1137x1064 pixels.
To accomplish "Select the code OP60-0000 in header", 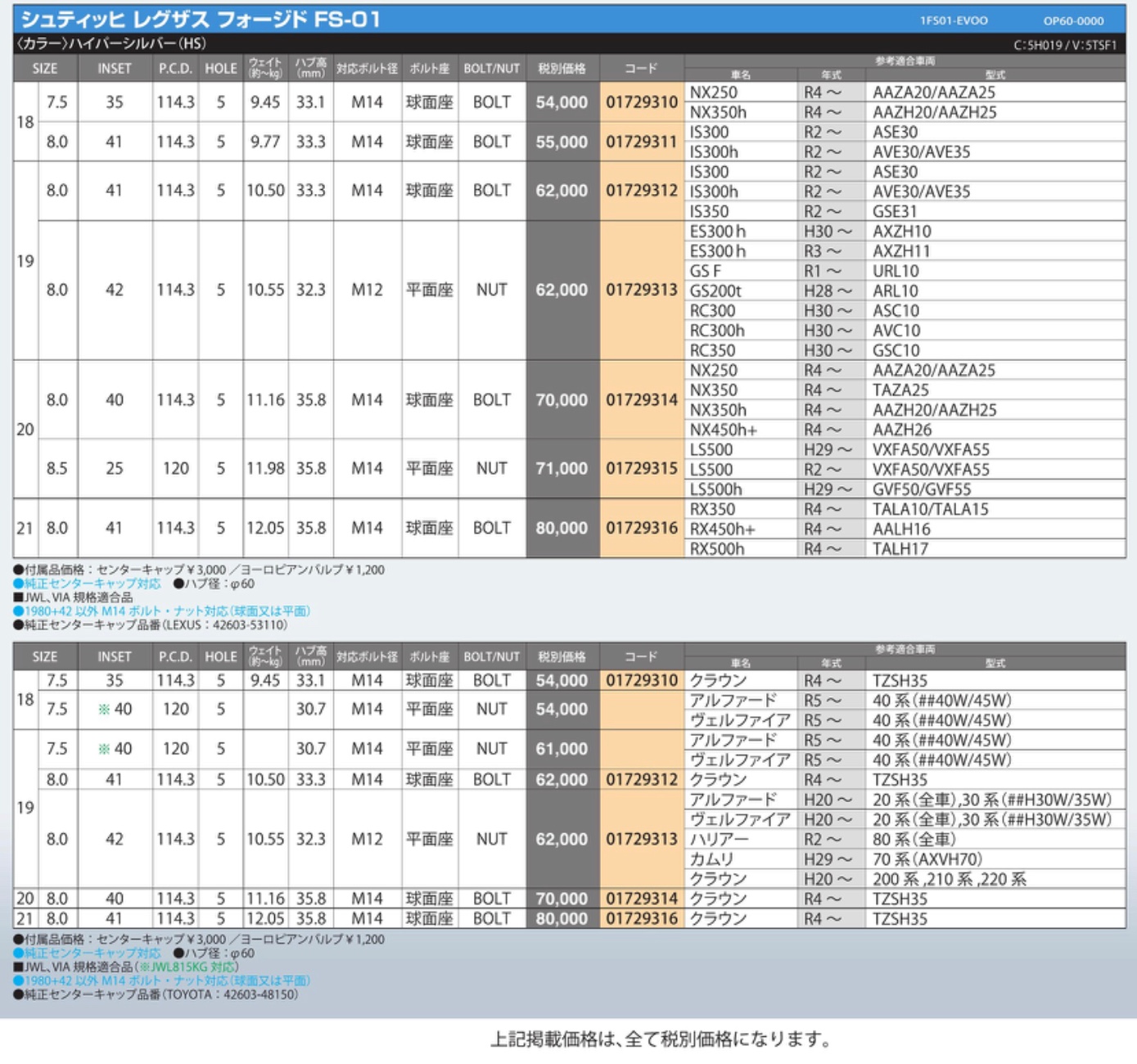I will point(1073,20).
